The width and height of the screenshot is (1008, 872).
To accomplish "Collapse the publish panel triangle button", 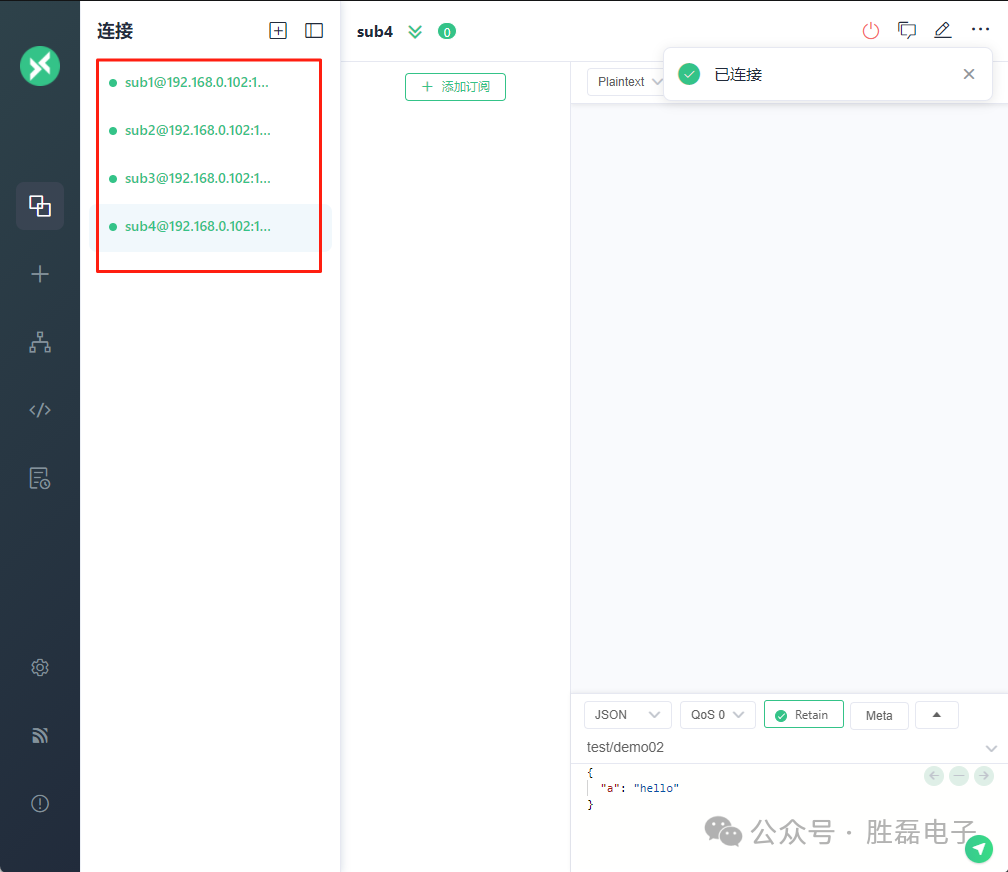I will coord(937,715).
